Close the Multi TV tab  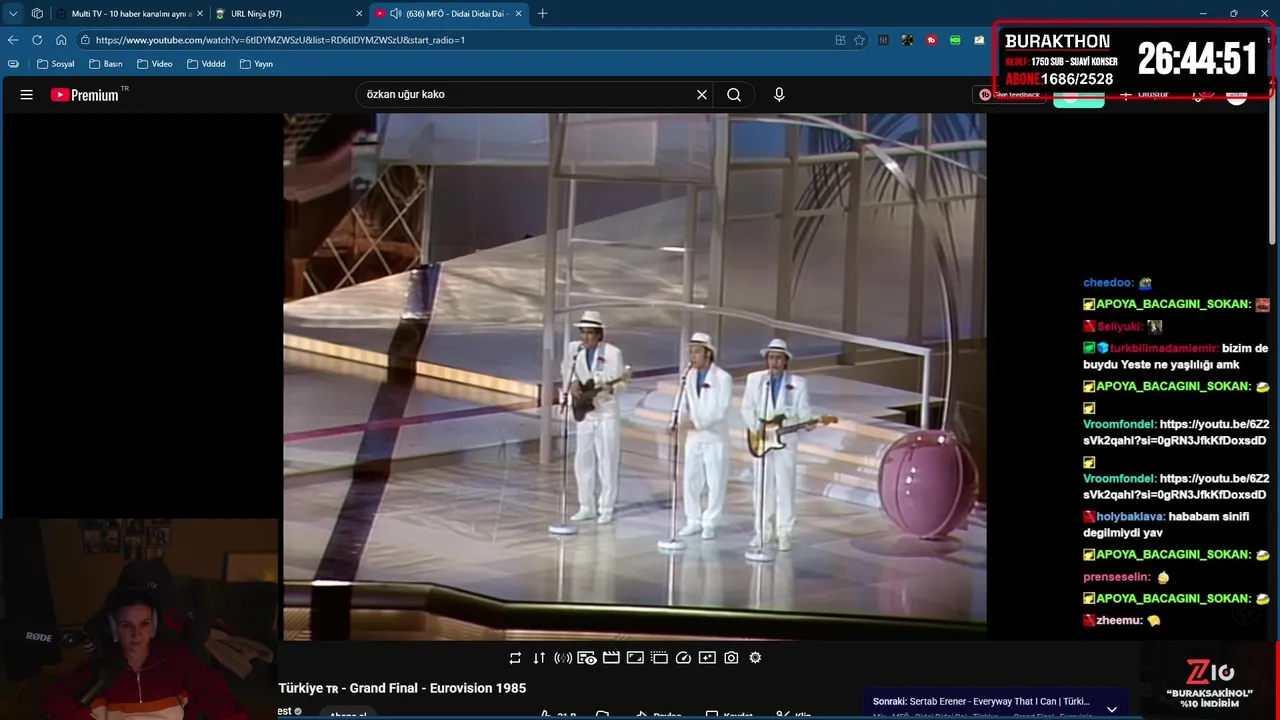200,14
